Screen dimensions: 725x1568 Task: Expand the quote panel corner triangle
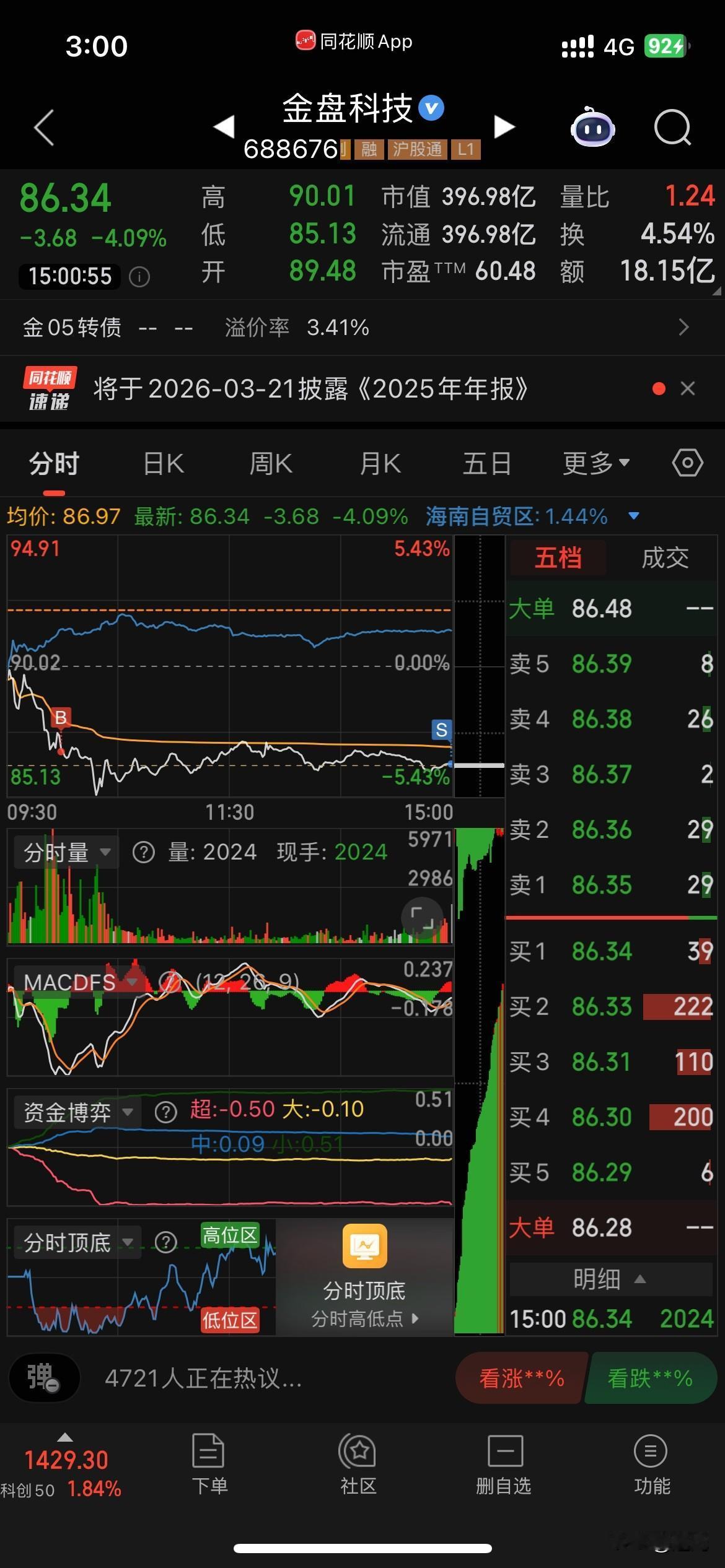click(716, 290)
